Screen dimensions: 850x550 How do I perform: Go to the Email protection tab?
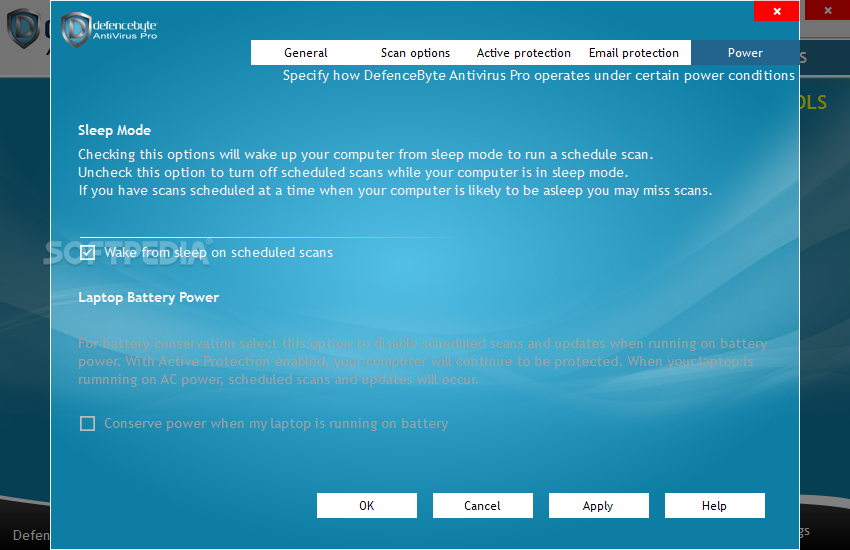coord(634,53)
